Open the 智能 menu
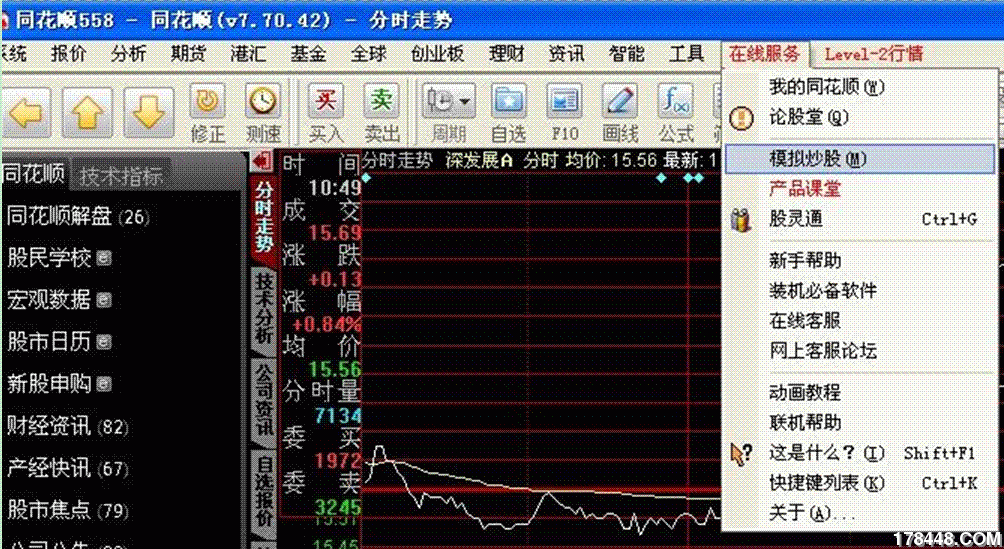The height and width of the screenshot is (549, 1004). pyautogui.click(x=626, y=54)
